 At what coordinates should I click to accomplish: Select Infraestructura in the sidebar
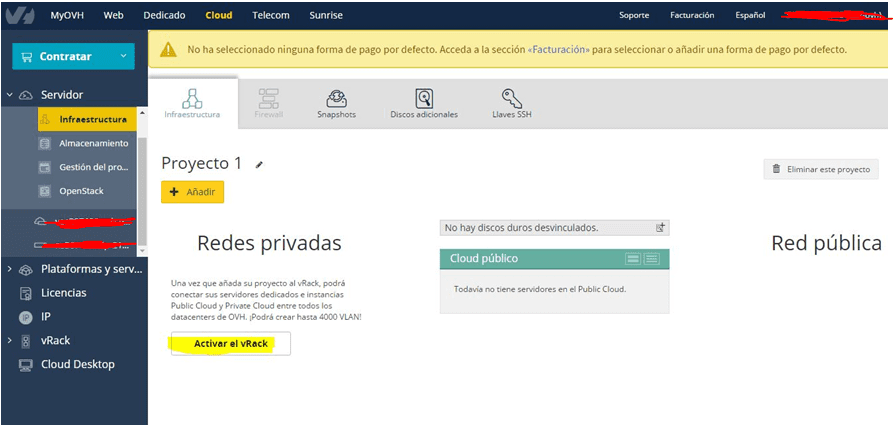pos(87,119)
